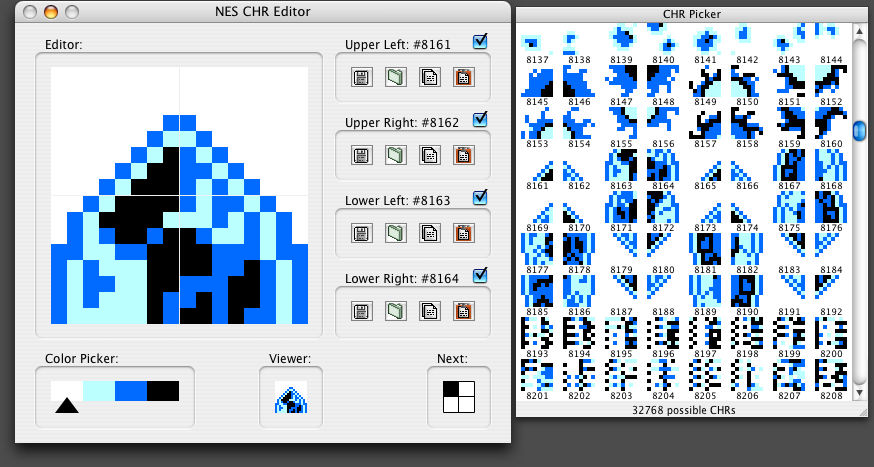Click the '32768 possible CHRs' status text
Image resolution: width=874 pixels, height=467 pixels.
[683, 410]
